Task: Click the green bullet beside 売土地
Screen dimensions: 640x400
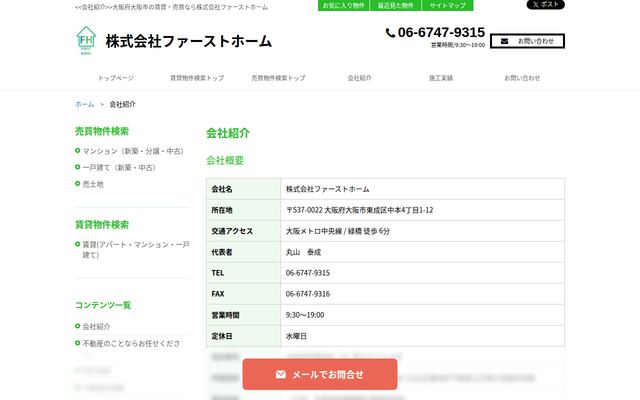Action: coord(78,184)
